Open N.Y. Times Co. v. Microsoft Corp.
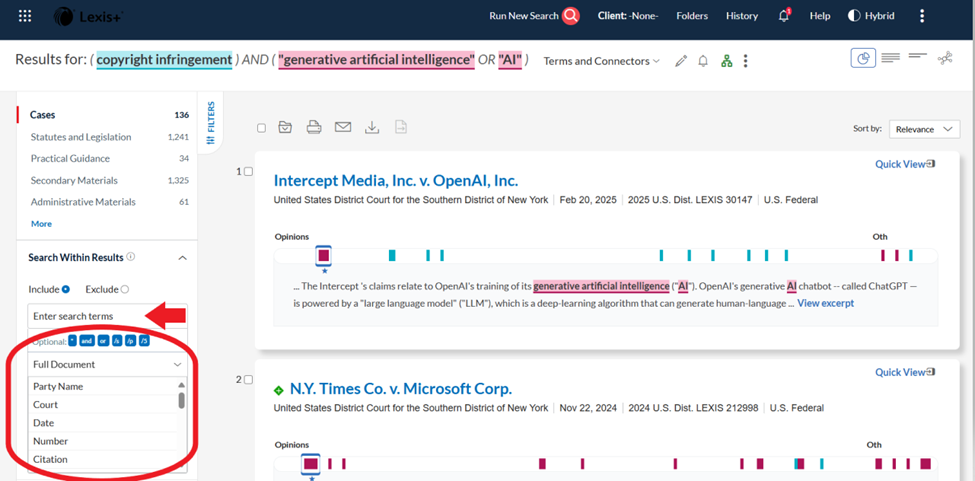 [x=401, y=389]
